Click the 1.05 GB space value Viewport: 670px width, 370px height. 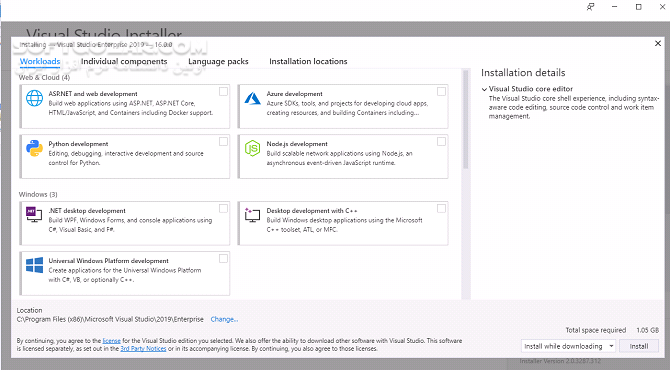click(x=647, y=330)
